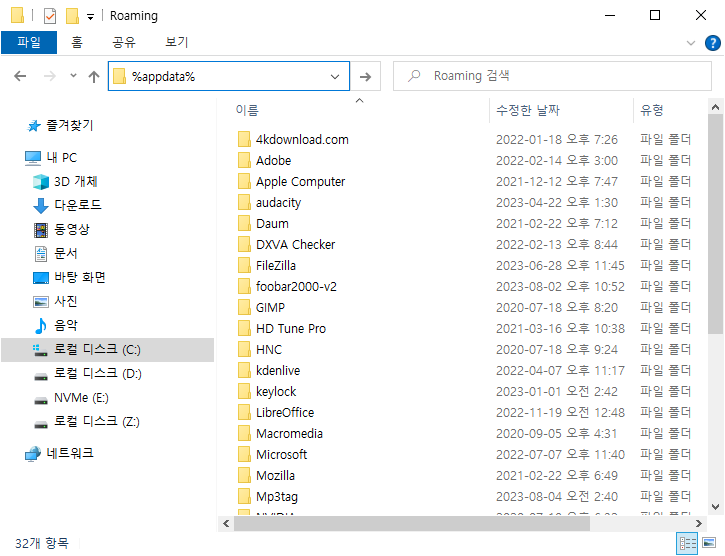Click the horizontal scrollbar left arrow
This screenshot has width=725, height=556.
pos(226,524)
